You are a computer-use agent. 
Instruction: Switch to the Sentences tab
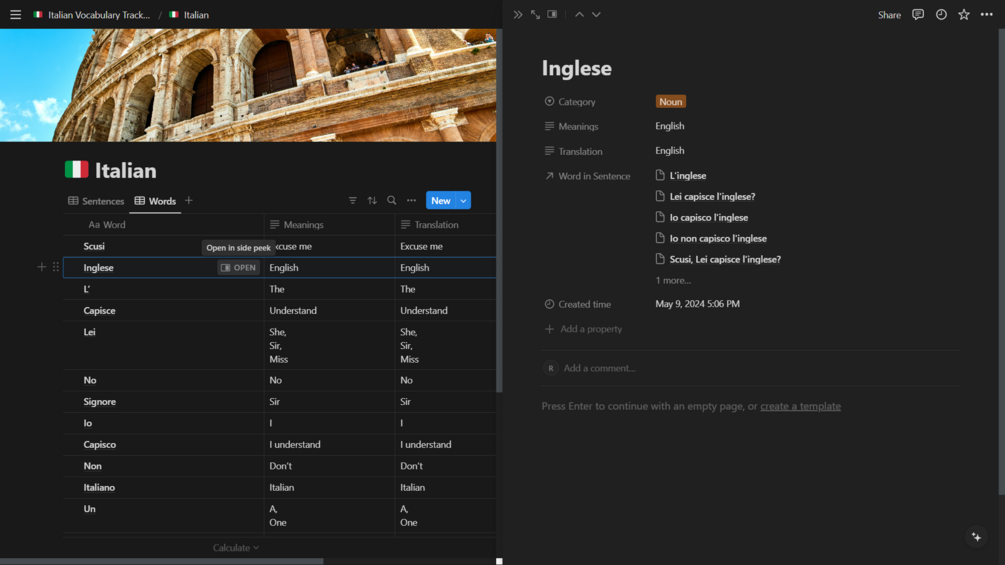point(96,201)
